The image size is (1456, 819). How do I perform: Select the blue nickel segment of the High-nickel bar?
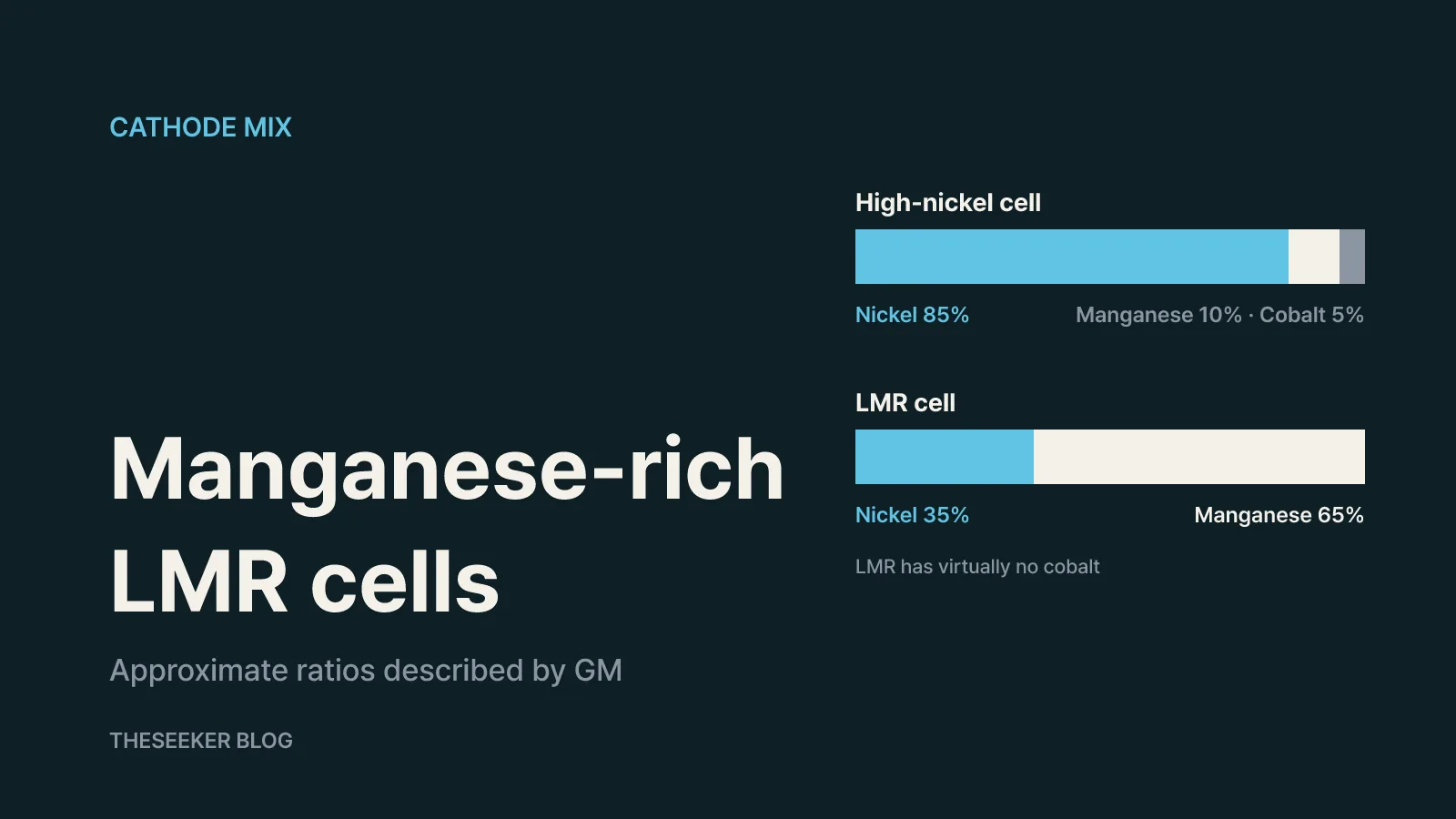click(x=1072, y=257)
